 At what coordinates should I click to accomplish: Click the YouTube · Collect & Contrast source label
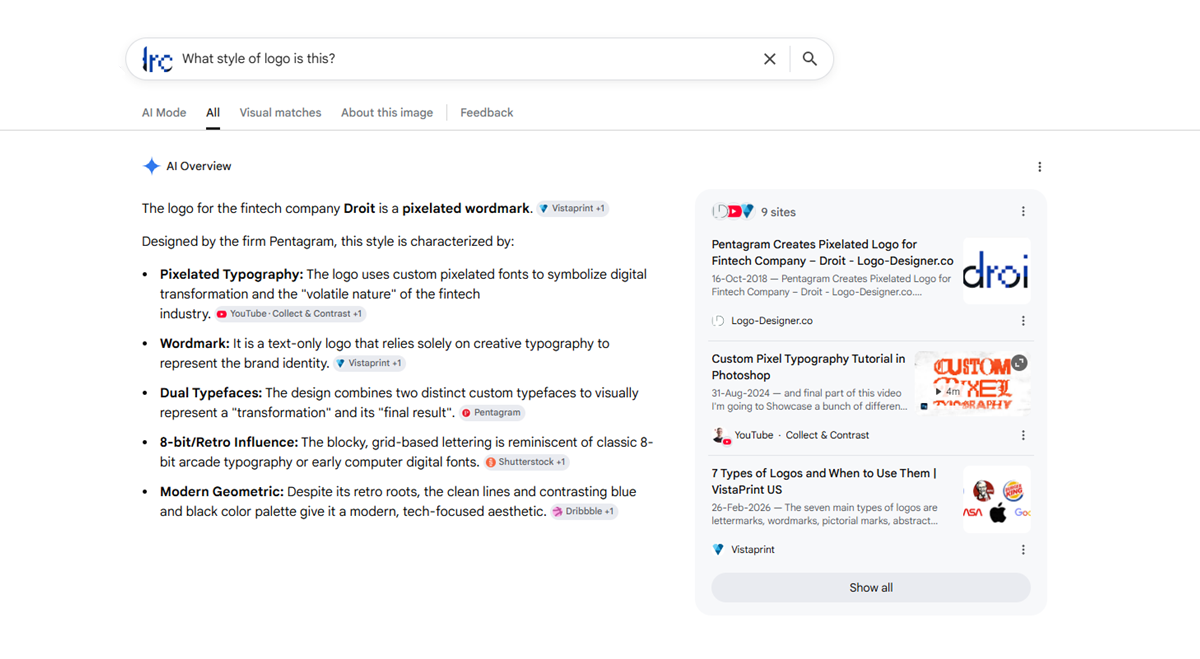point(802,436)
